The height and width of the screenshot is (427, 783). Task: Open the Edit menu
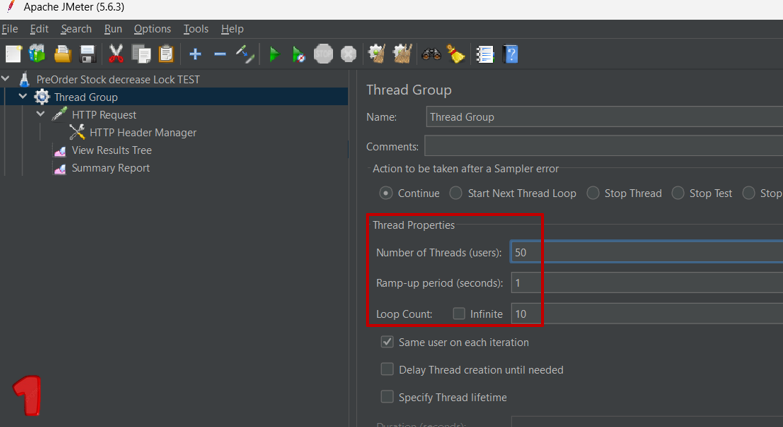tap(39, 29)
